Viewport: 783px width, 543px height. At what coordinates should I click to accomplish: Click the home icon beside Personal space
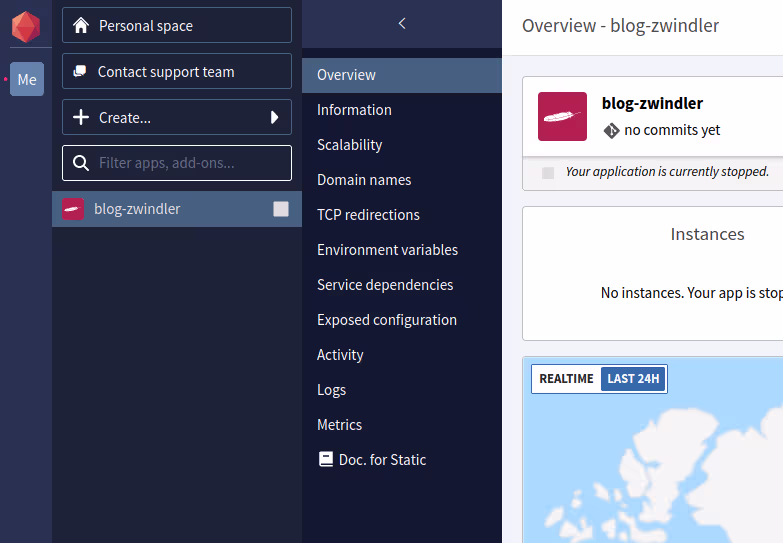coord(81,26)
